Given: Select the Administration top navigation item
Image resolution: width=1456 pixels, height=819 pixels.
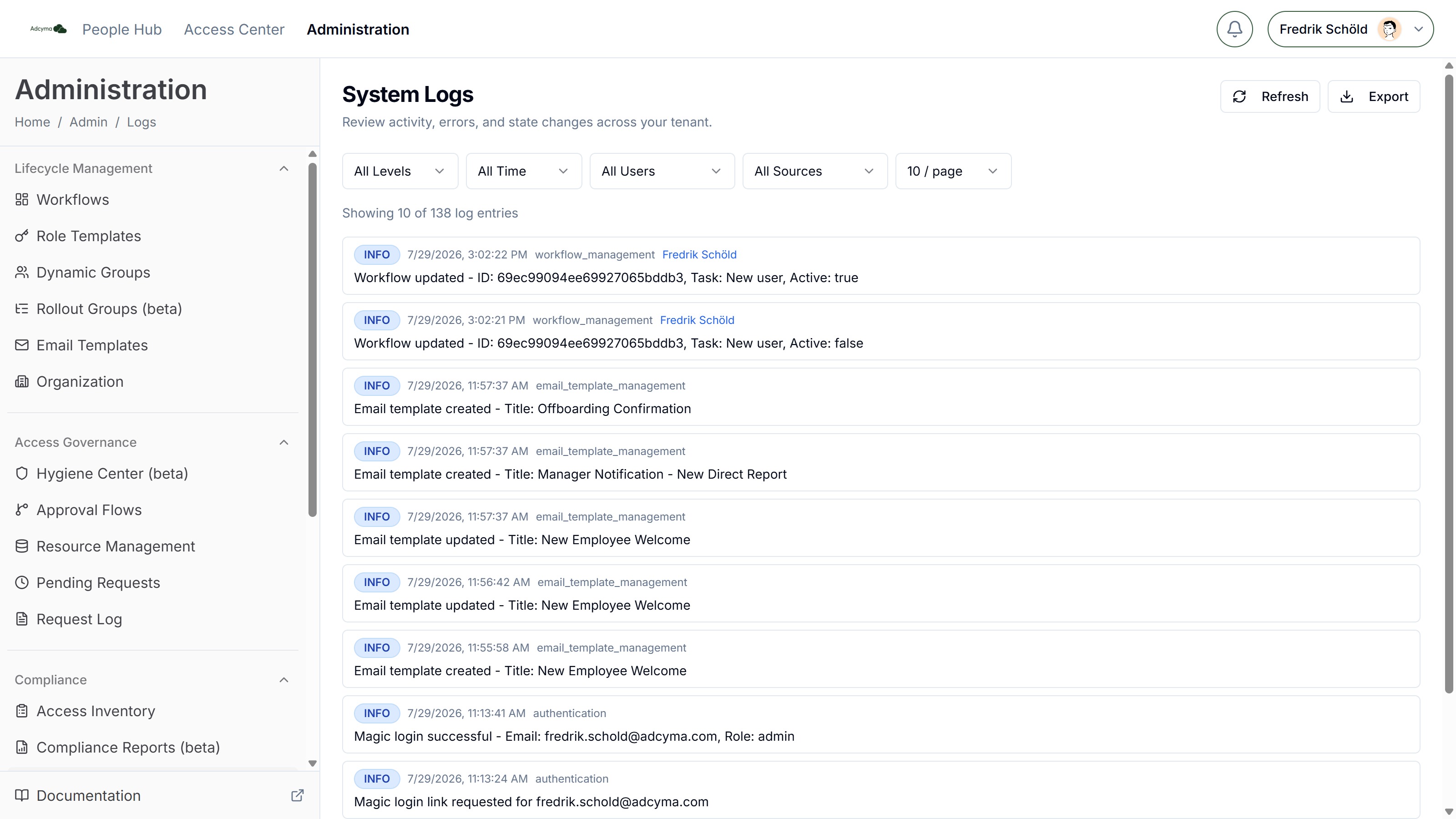Looking at the screenshot, I should click(358, 30).
